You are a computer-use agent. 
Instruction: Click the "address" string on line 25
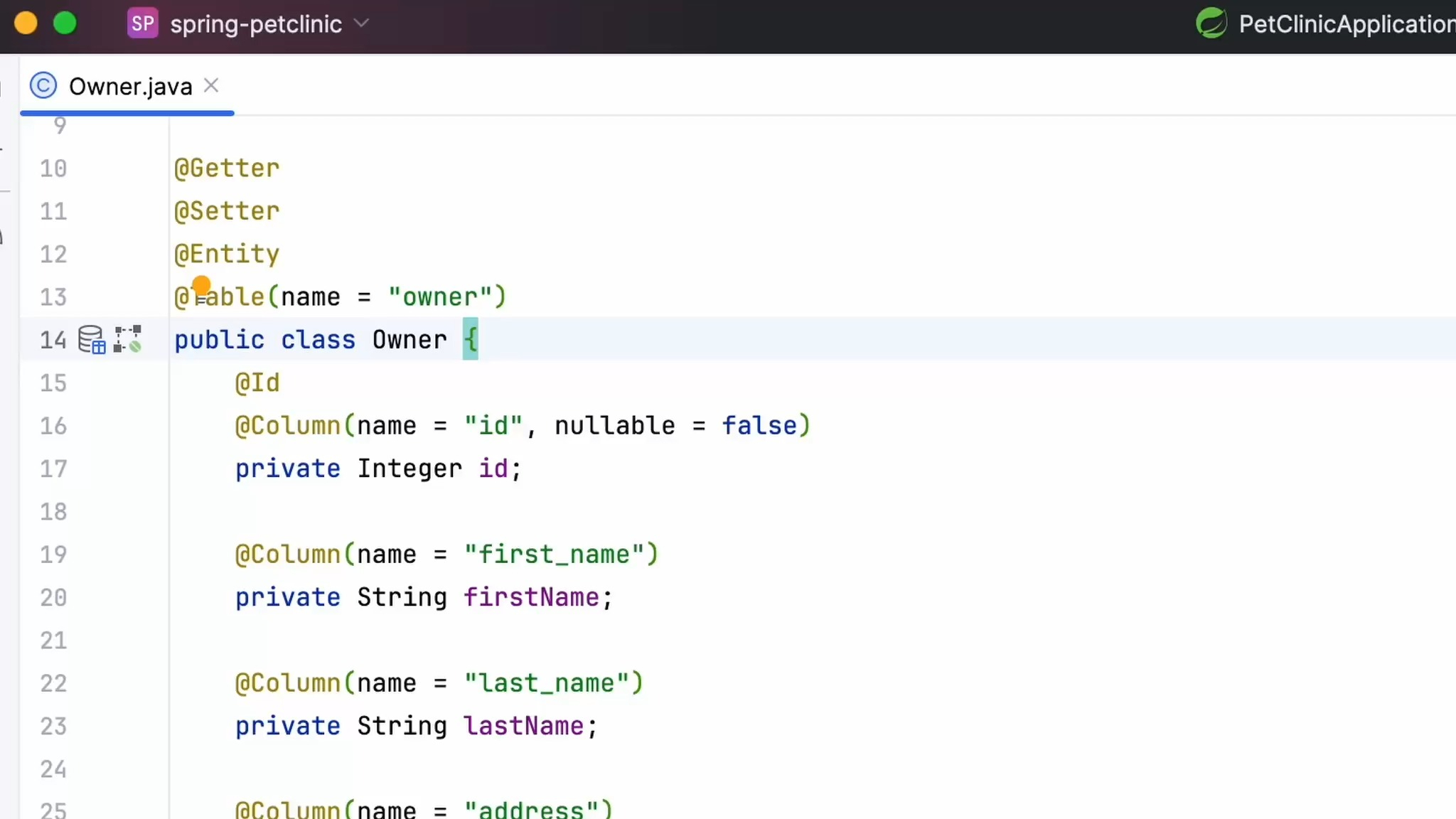(x=531, y=809)
